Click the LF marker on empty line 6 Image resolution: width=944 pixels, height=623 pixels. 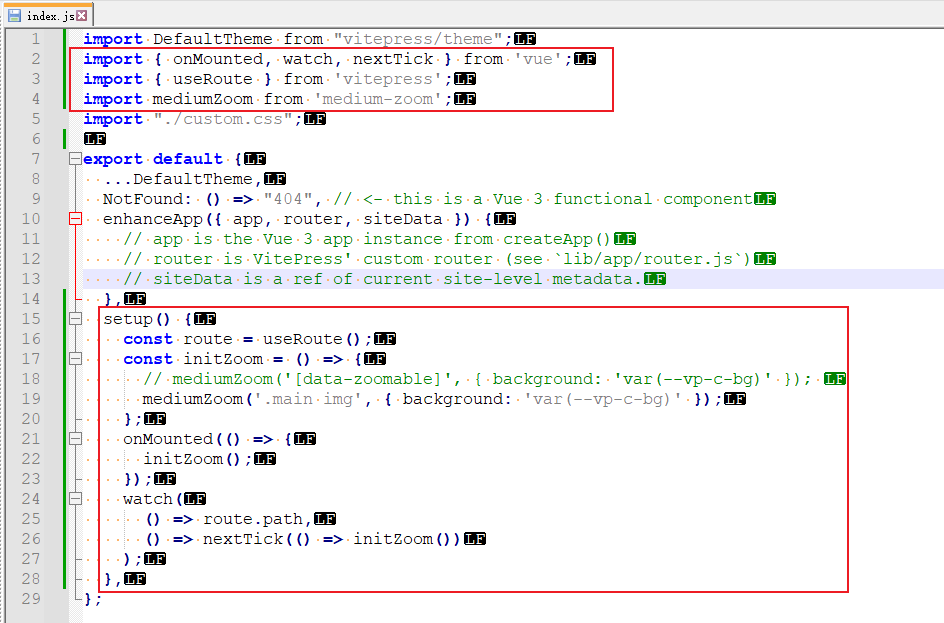point(94,138)
